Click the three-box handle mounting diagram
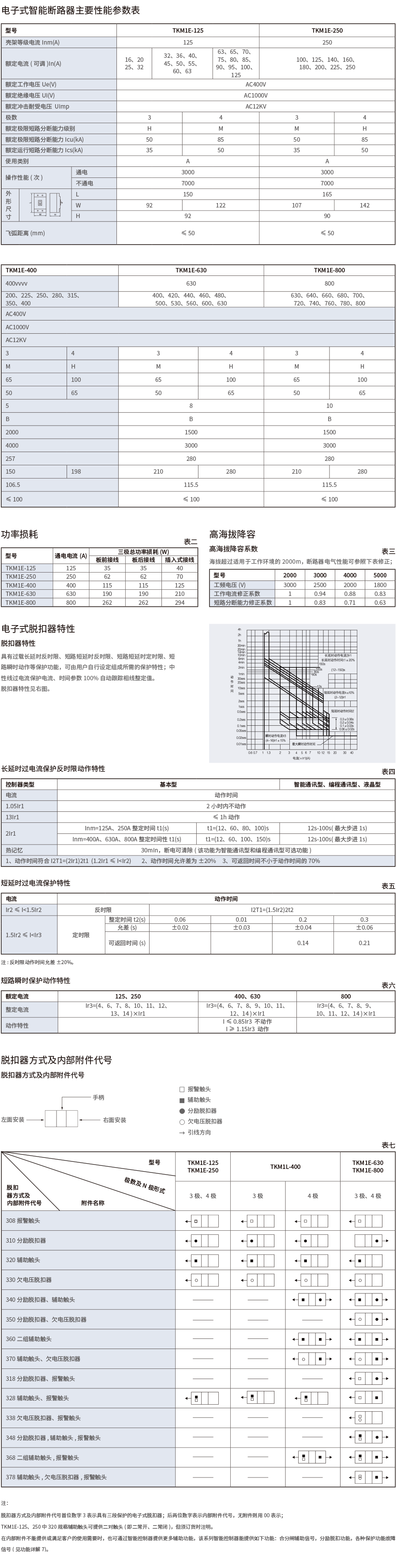The width and height of the screenshot is (397, 1568). point(61,1119)
